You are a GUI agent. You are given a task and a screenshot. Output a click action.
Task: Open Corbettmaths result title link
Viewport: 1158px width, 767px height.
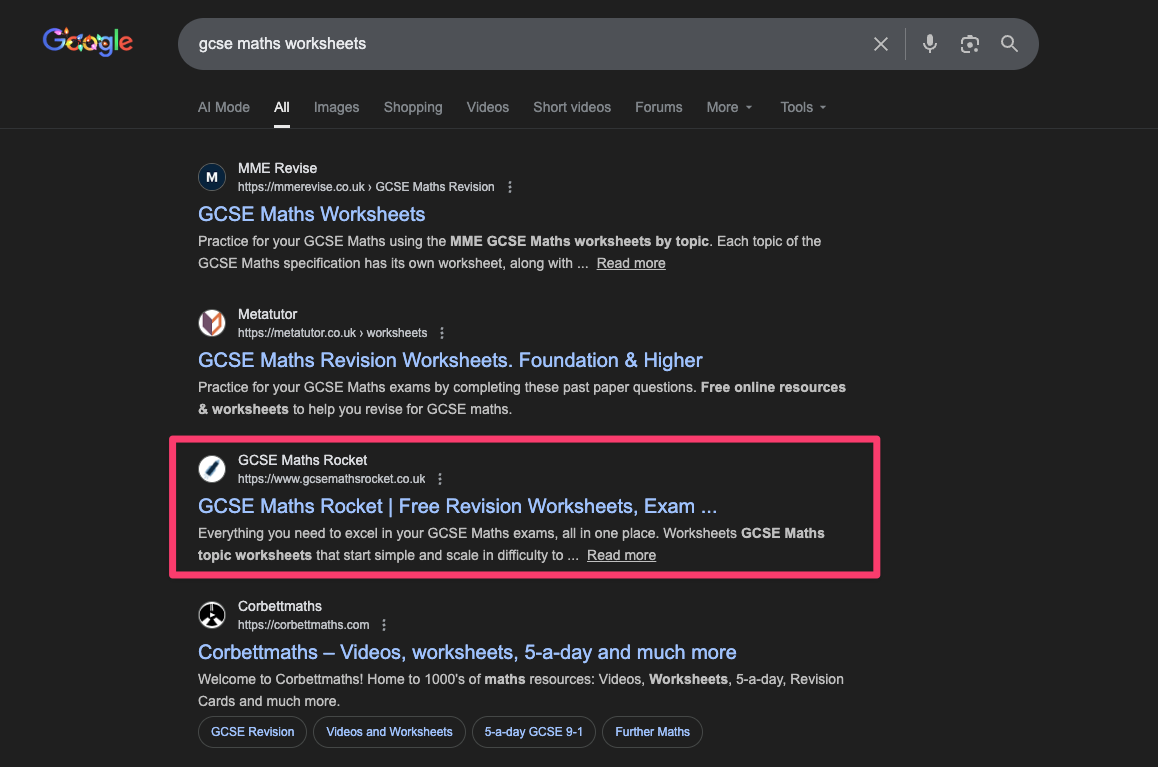click(x=467, y=652)
